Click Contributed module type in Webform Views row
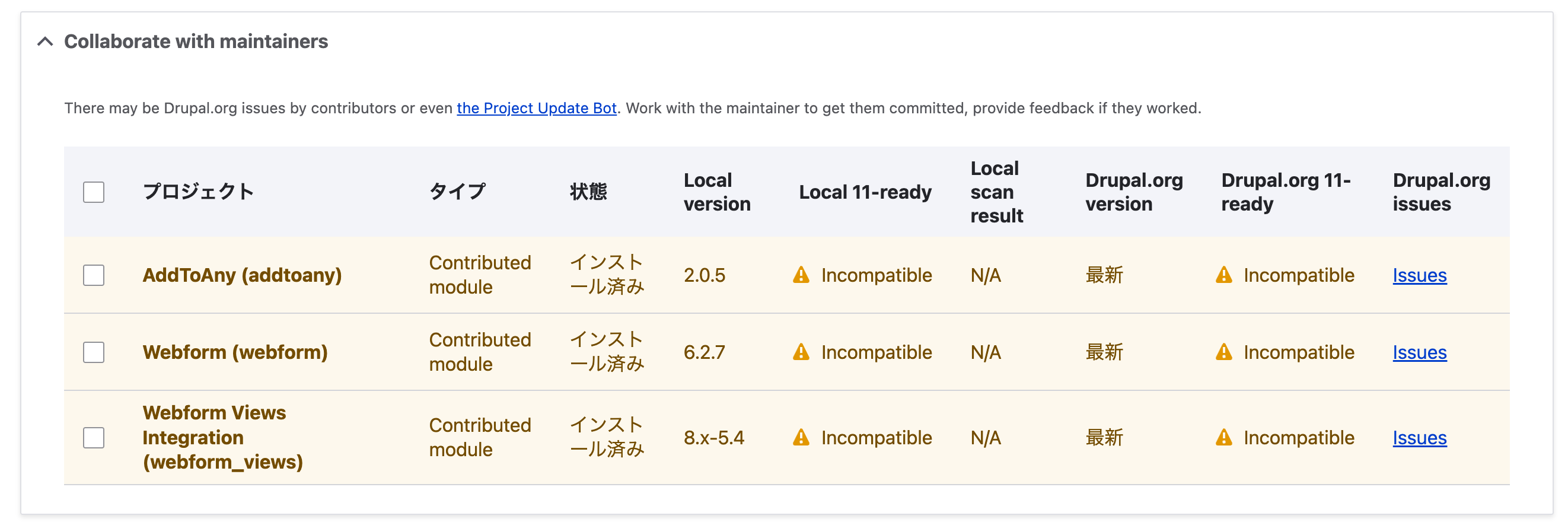 pos(480,437)
